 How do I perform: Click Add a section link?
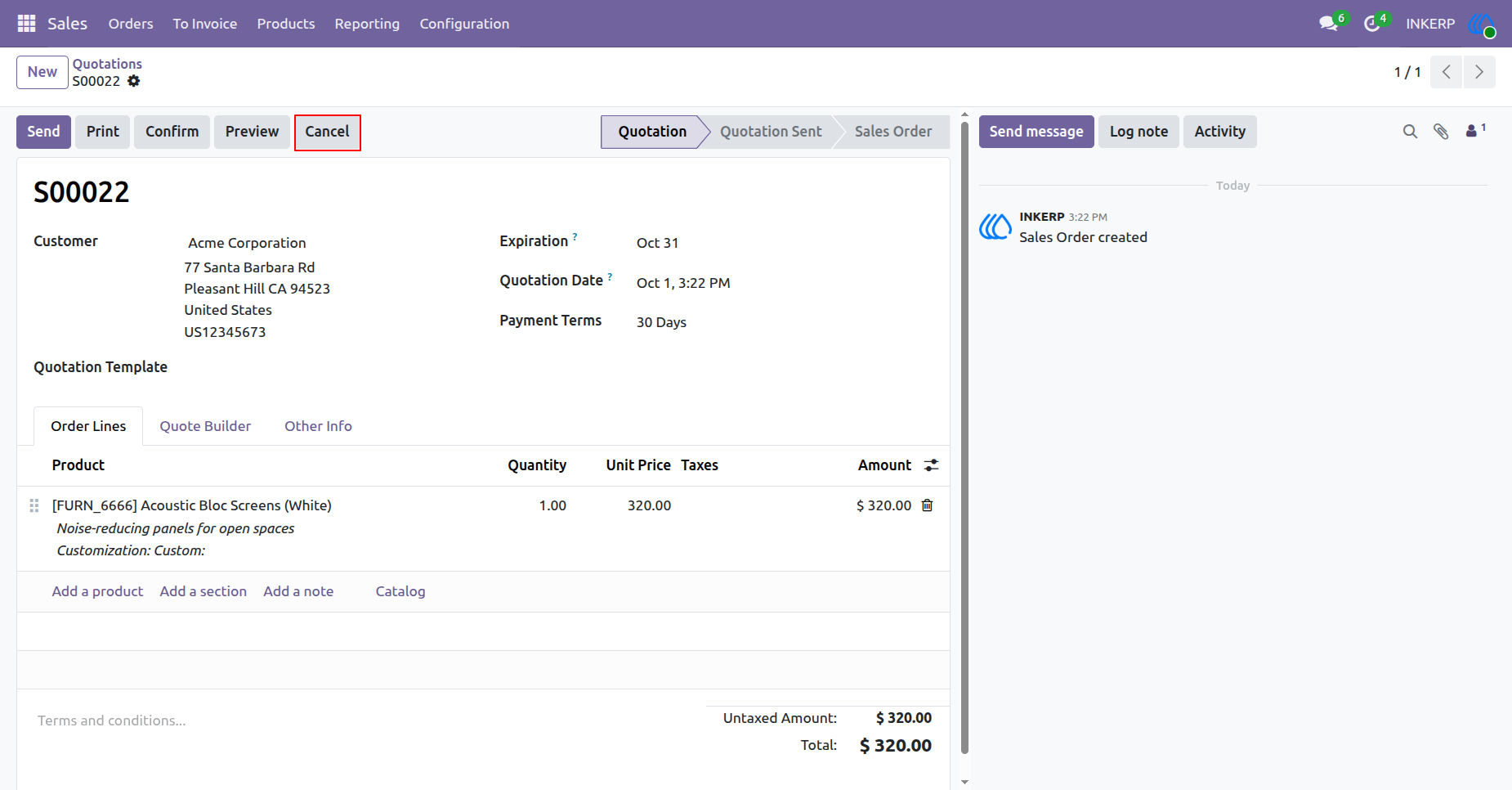(x=204, y=591)
